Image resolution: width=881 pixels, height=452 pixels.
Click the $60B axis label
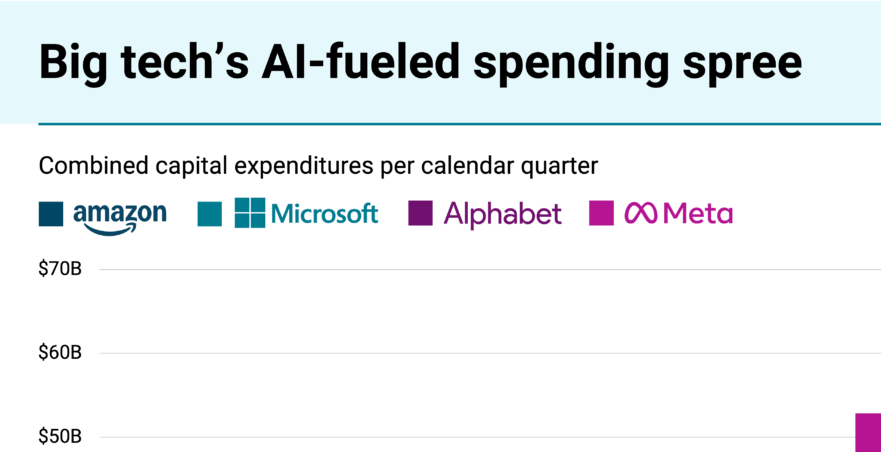click(60, 353)
